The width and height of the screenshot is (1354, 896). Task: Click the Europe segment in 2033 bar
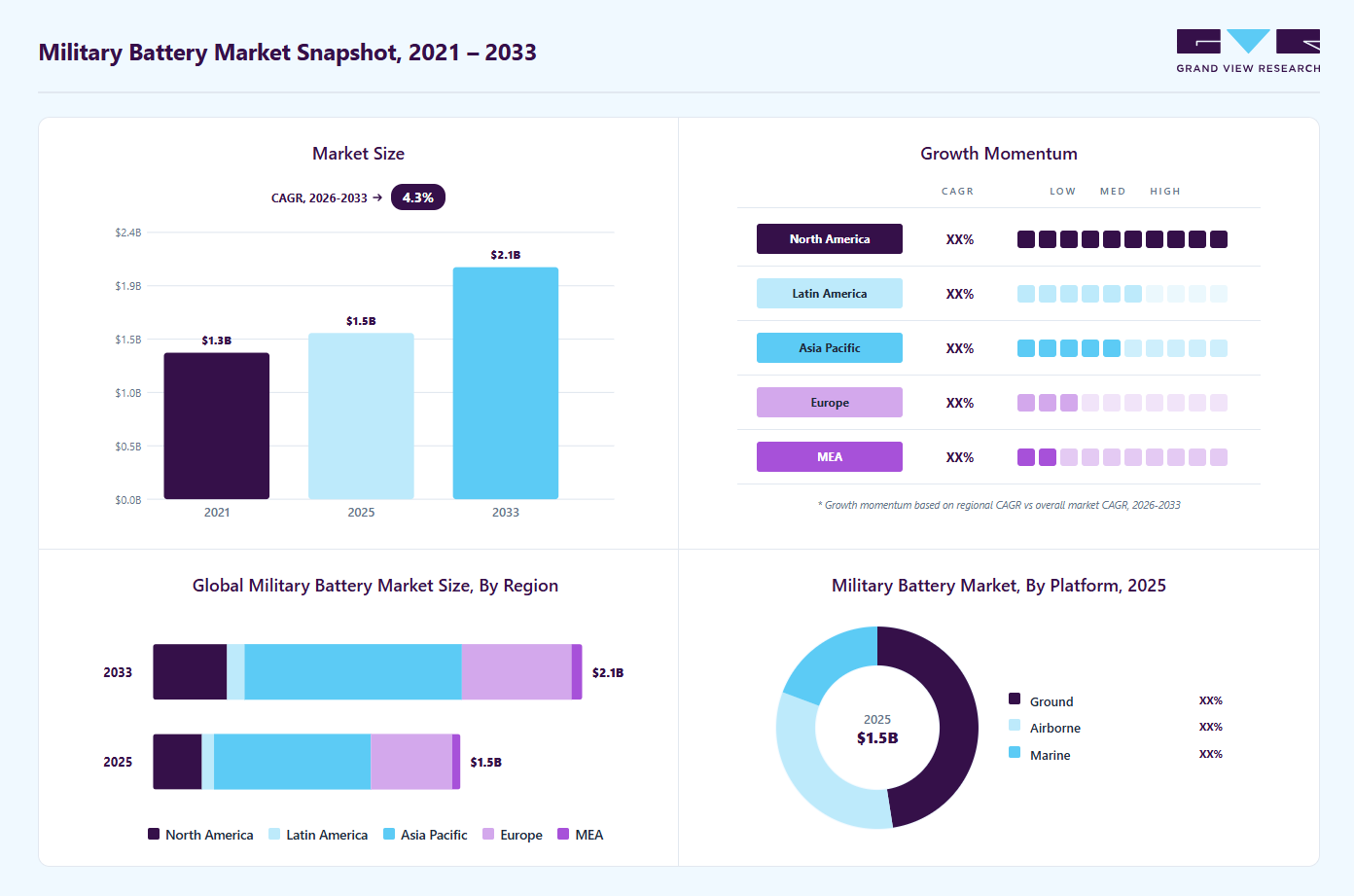point(517,672)
